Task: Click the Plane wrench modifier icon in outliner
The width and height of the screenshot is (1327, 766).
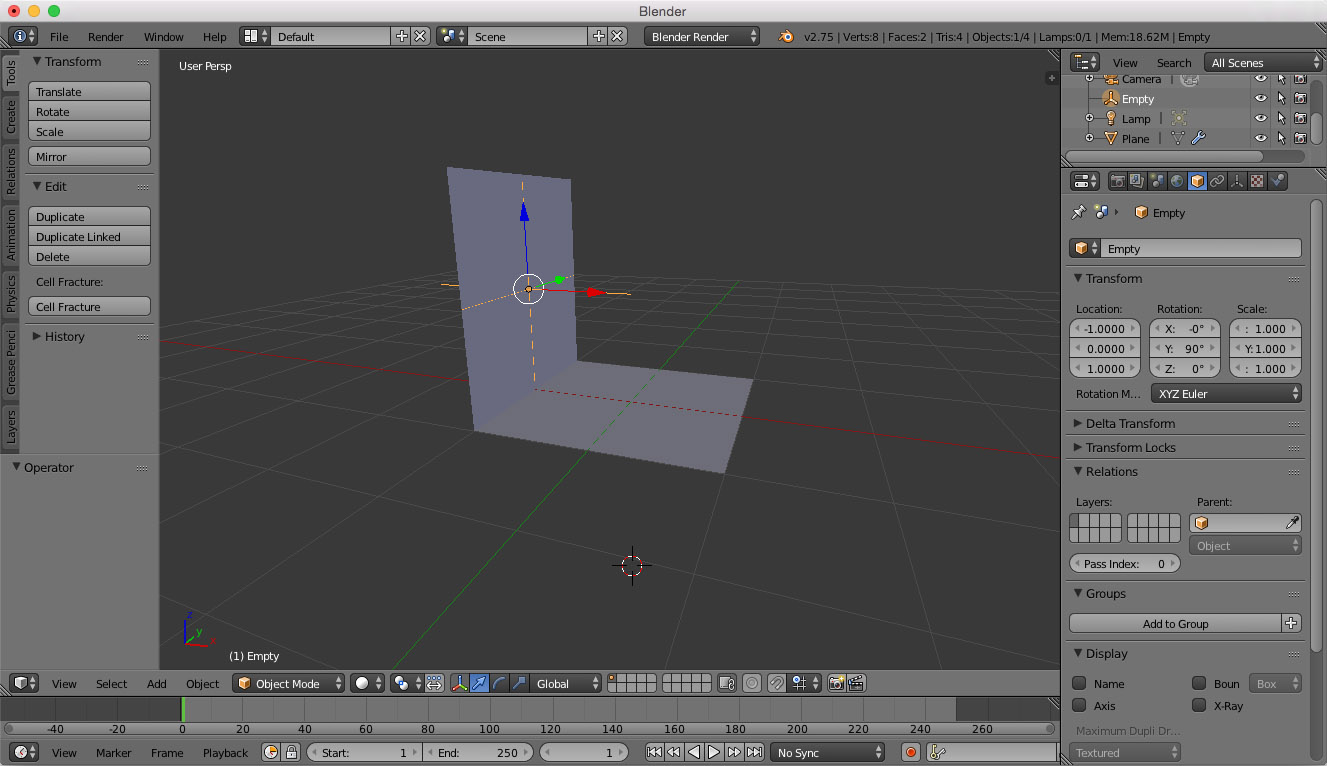Action: [x=1198, y=138]
